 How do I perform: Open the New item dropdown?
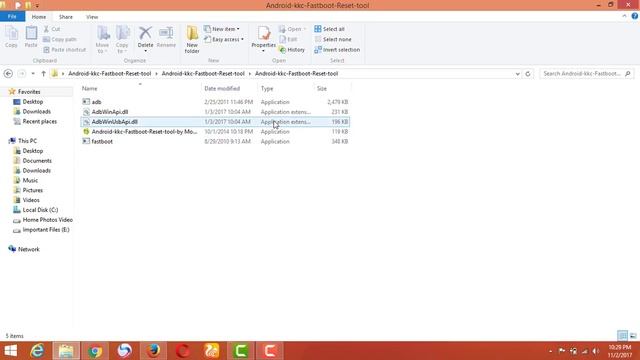tap(222, 29)
